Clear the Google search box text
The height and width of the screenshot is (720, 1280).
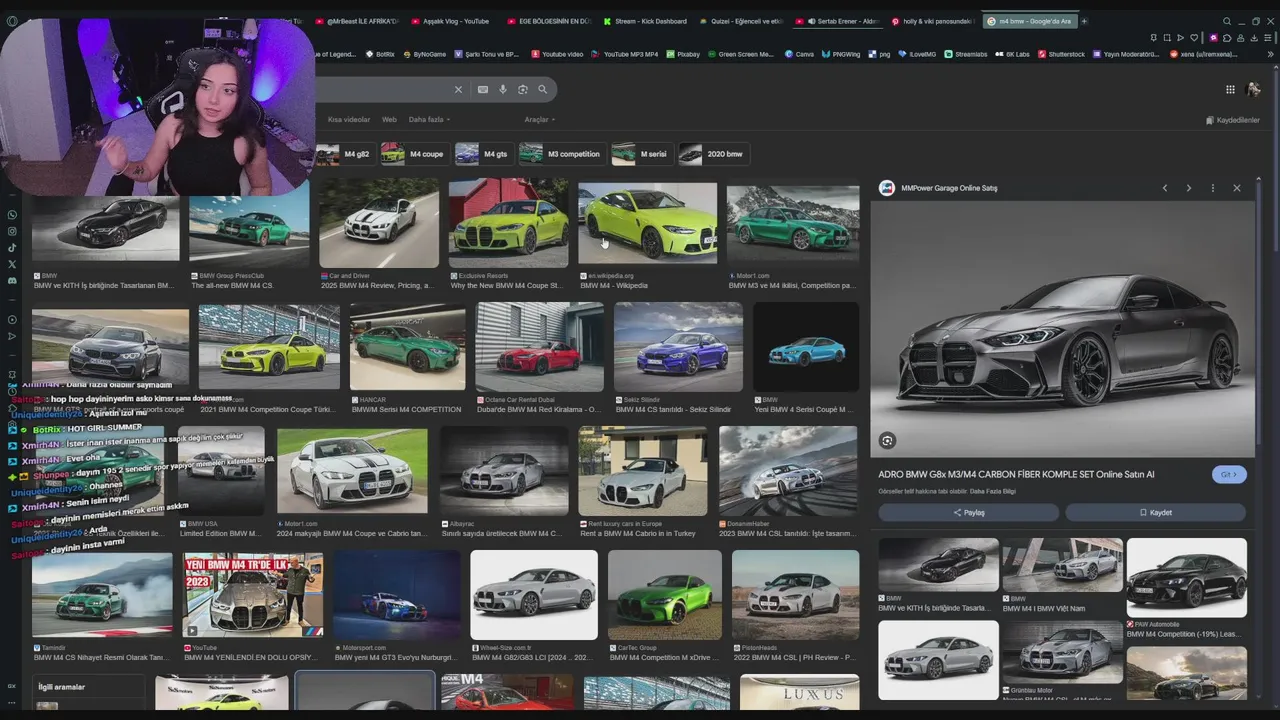(458, 89)
